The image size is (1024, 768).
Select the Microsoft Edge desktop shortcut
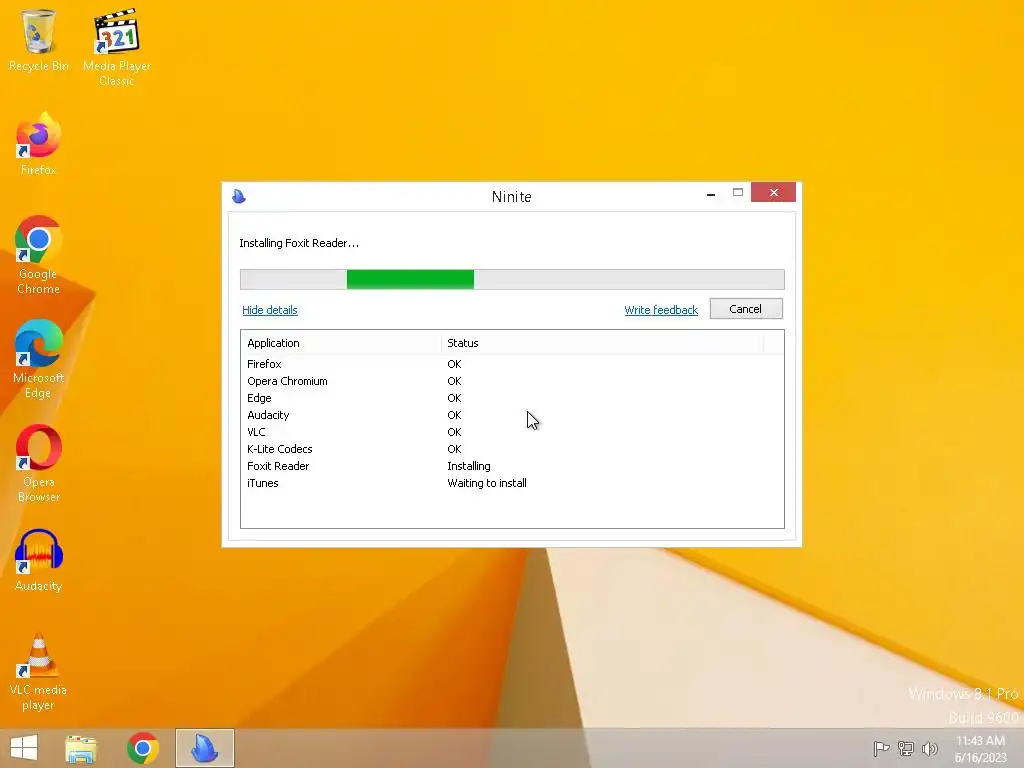[x=39, y=360]
